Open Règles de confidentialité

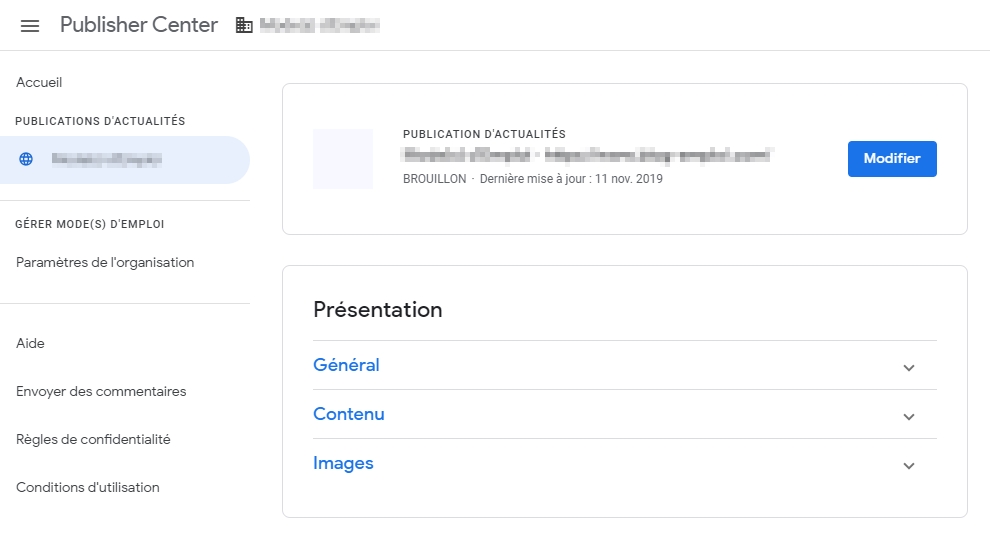pyautogui.click(x=93, y=439)
